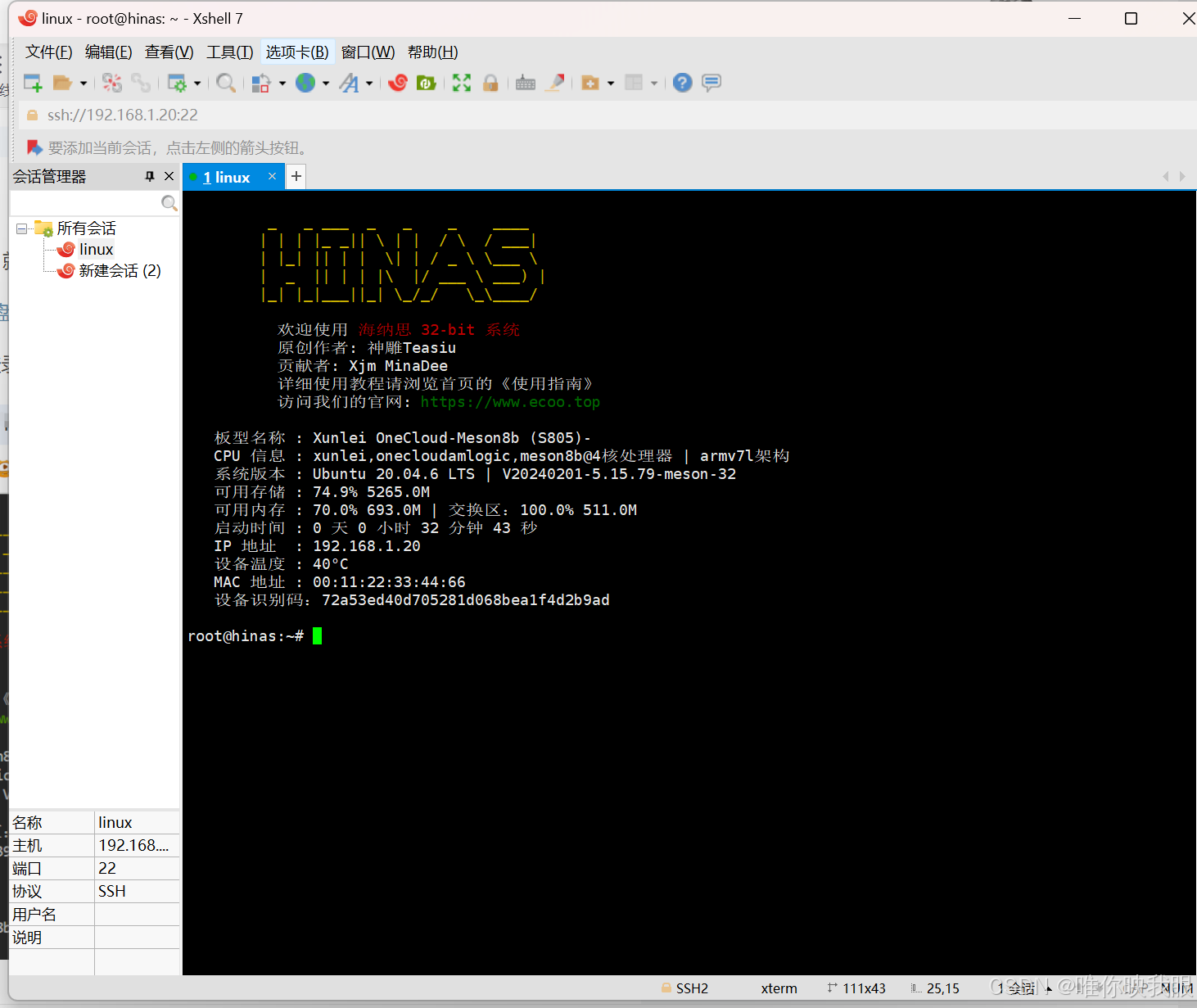The image size is (1197, 1008).
Task: Click the session manager search field
Action: click(x=85, y=203)
